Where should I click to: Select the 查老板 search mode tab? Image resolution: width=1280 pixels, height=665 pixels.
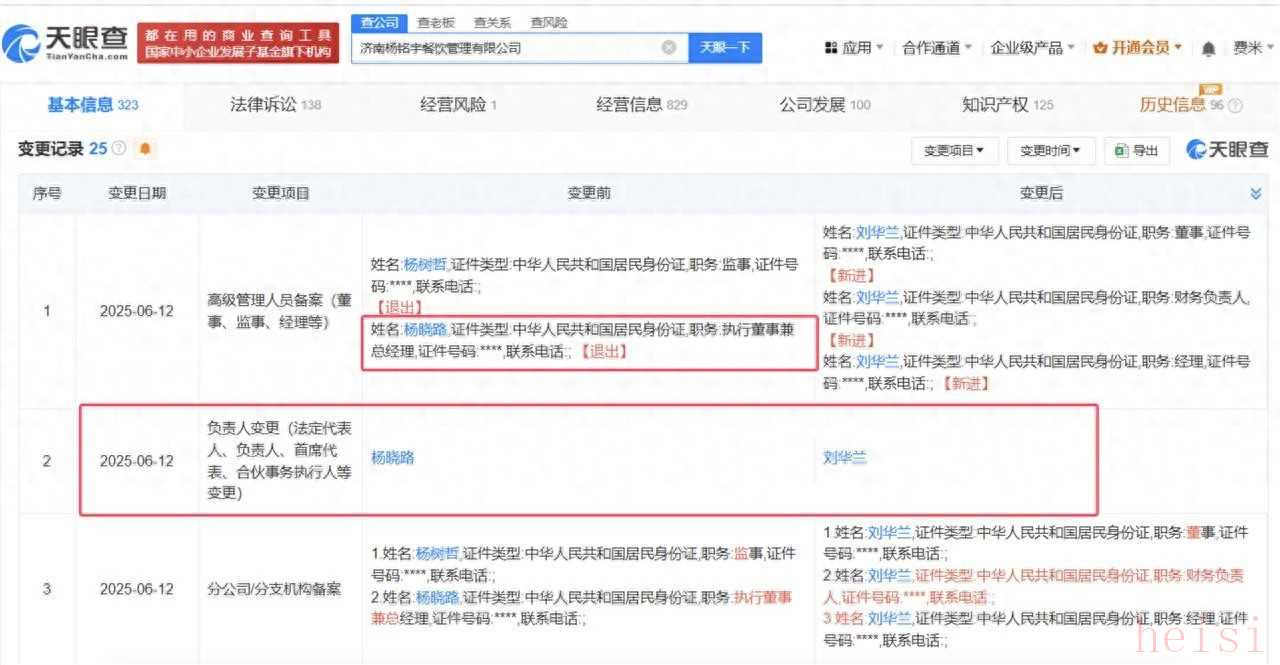tap(435, 22)
